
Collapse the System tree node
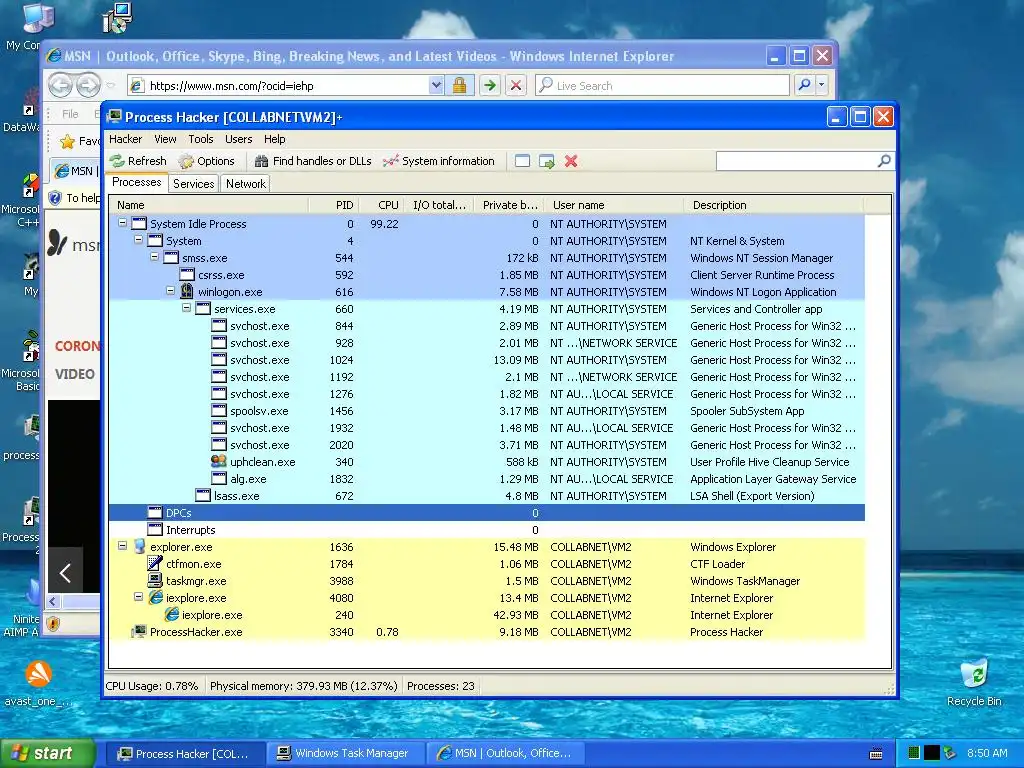click(138, 240)
